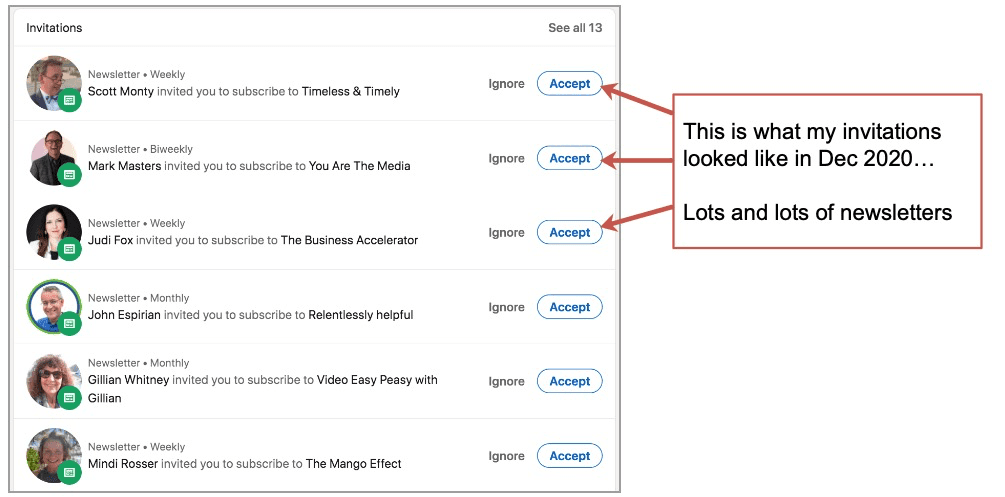Click the newsletter badge on Gillian Whitney's avatar

70,398
